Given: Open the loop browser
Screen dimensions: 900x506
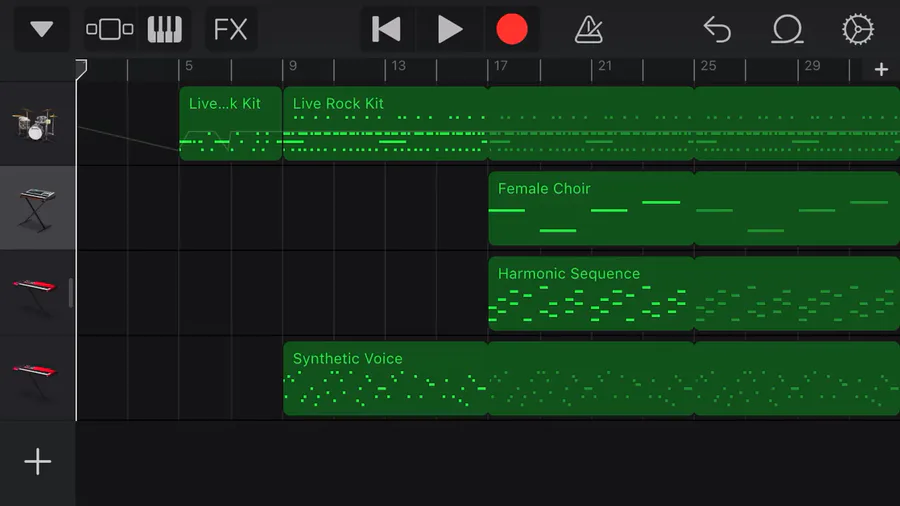Looking at the screenshot, I should tap(787, 29).
